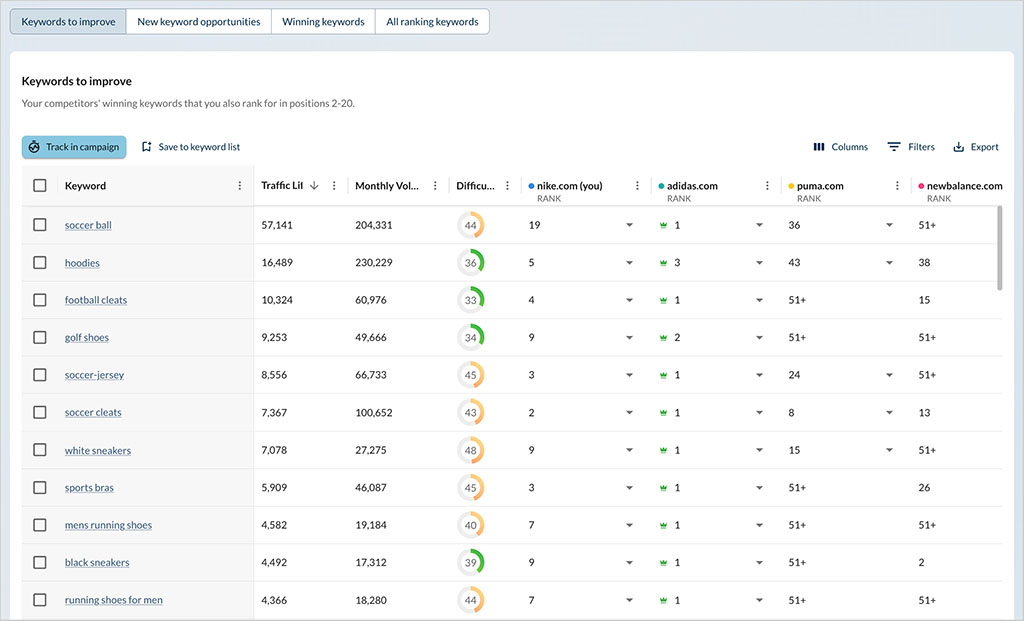Open Winning keywords tab
Screen dimensions: 1024x621
323,22
